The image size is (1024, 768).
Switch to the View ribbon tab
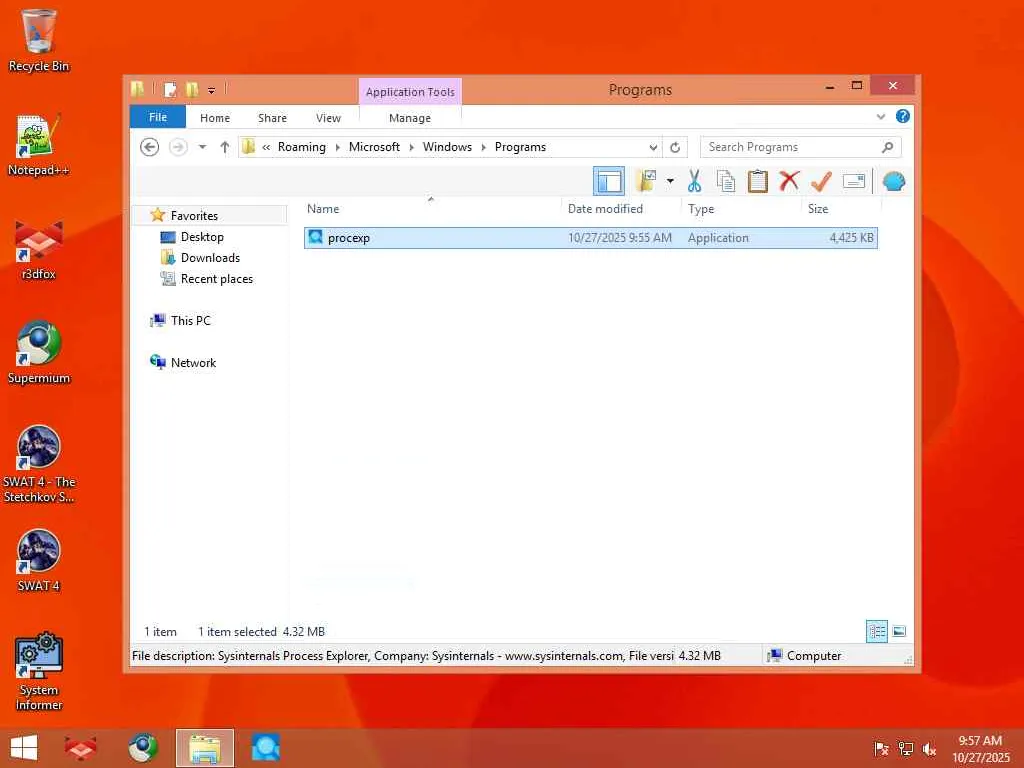point(328,118)
